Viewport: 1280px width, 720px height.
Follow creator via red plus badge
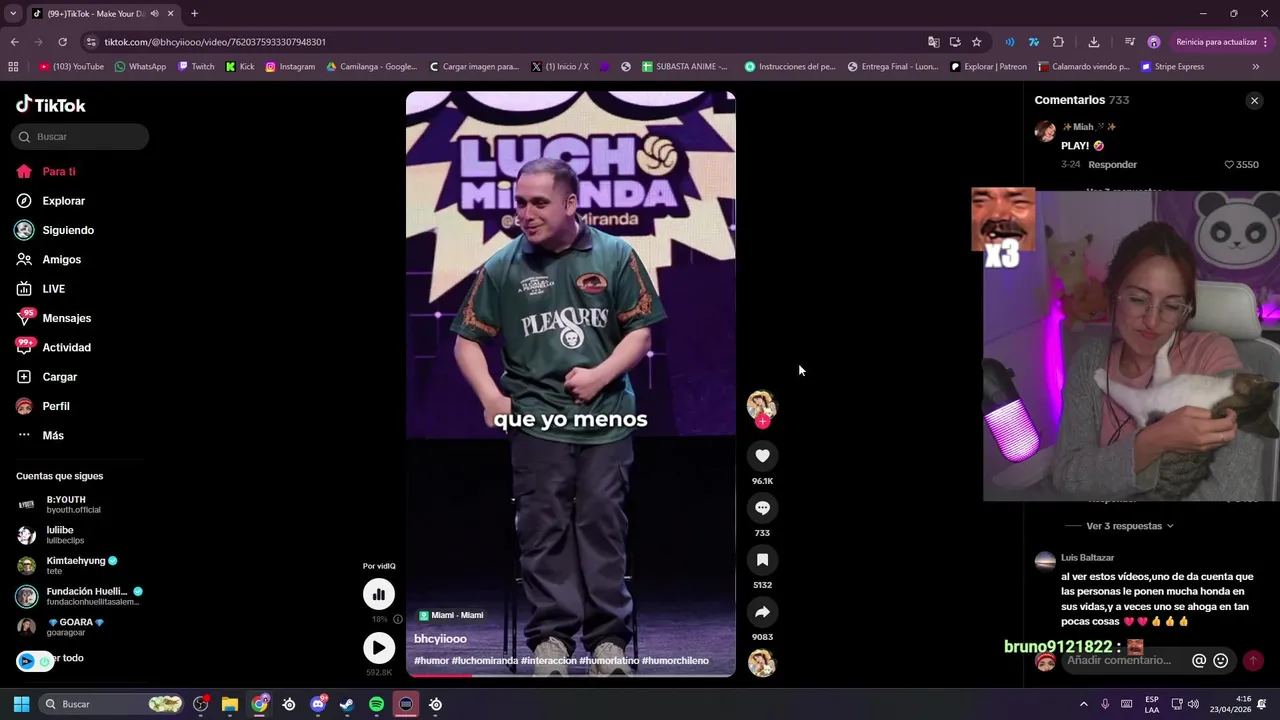pyautogui.click(x=762, y=421)
